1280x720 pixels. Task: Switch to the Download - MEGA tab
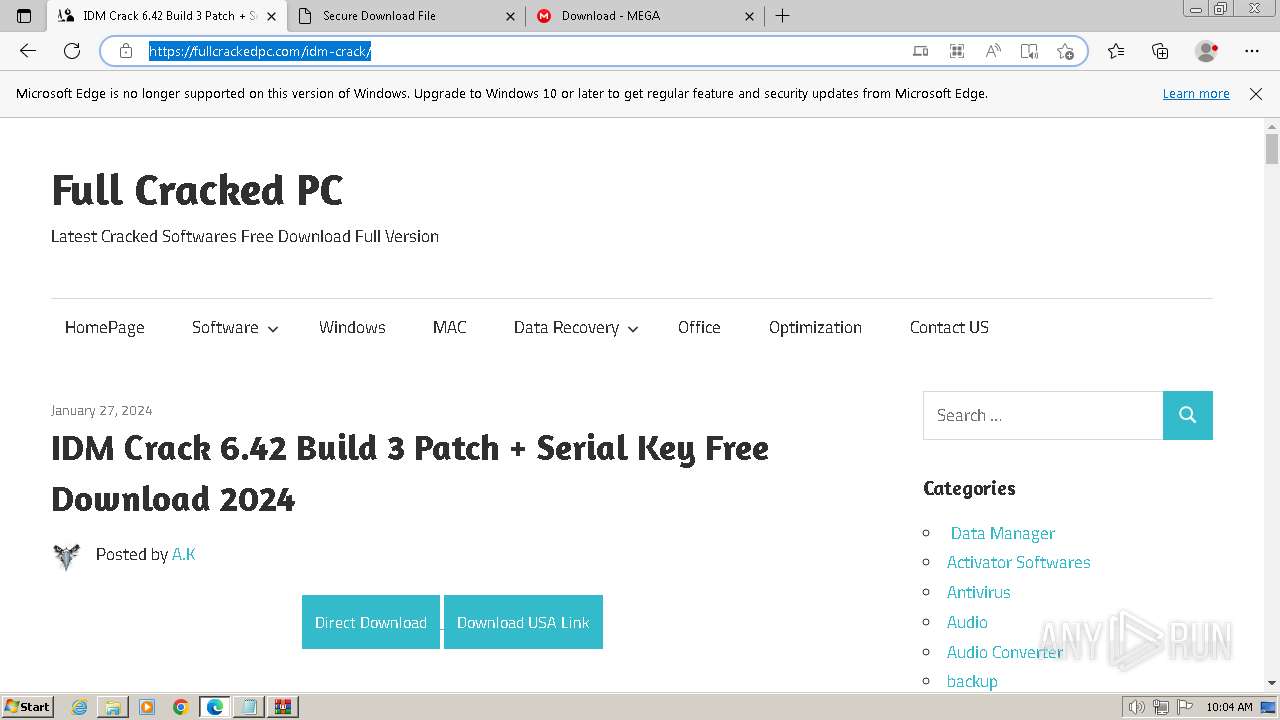click(644, 16)
